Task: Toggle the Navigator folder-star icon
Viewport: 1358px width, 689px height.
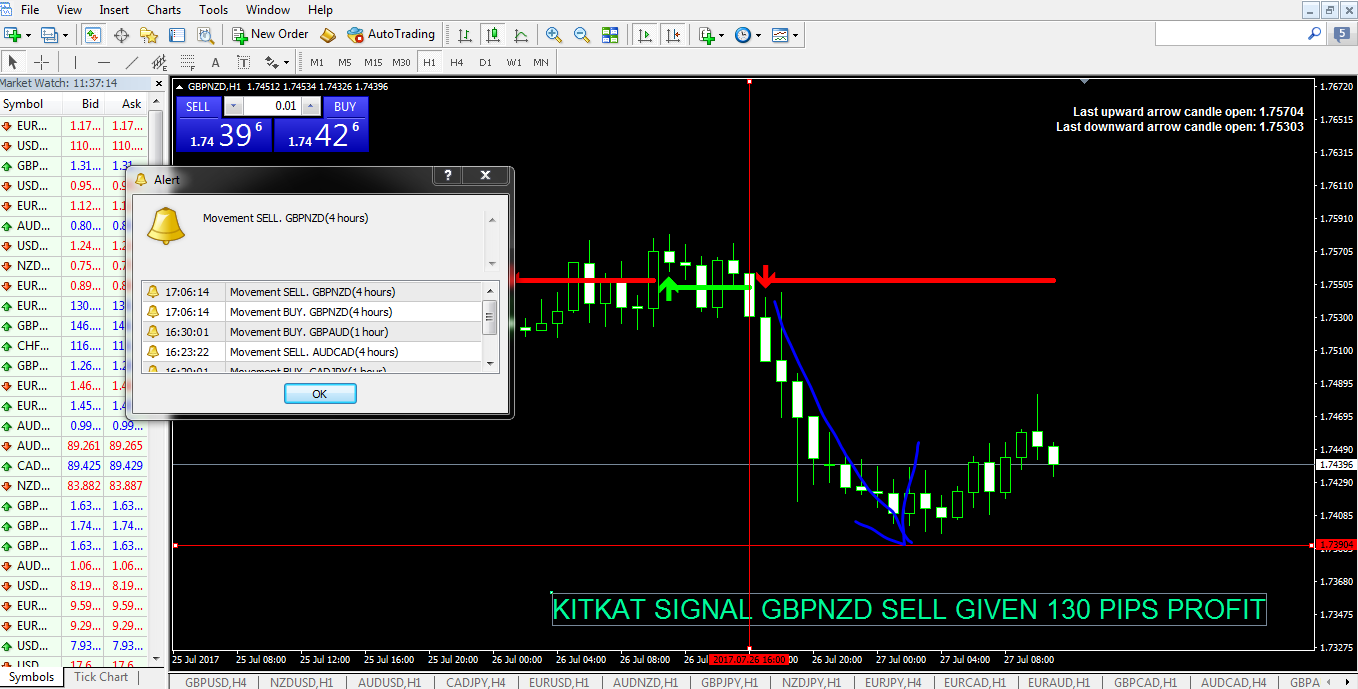Action: click(150, 34)
